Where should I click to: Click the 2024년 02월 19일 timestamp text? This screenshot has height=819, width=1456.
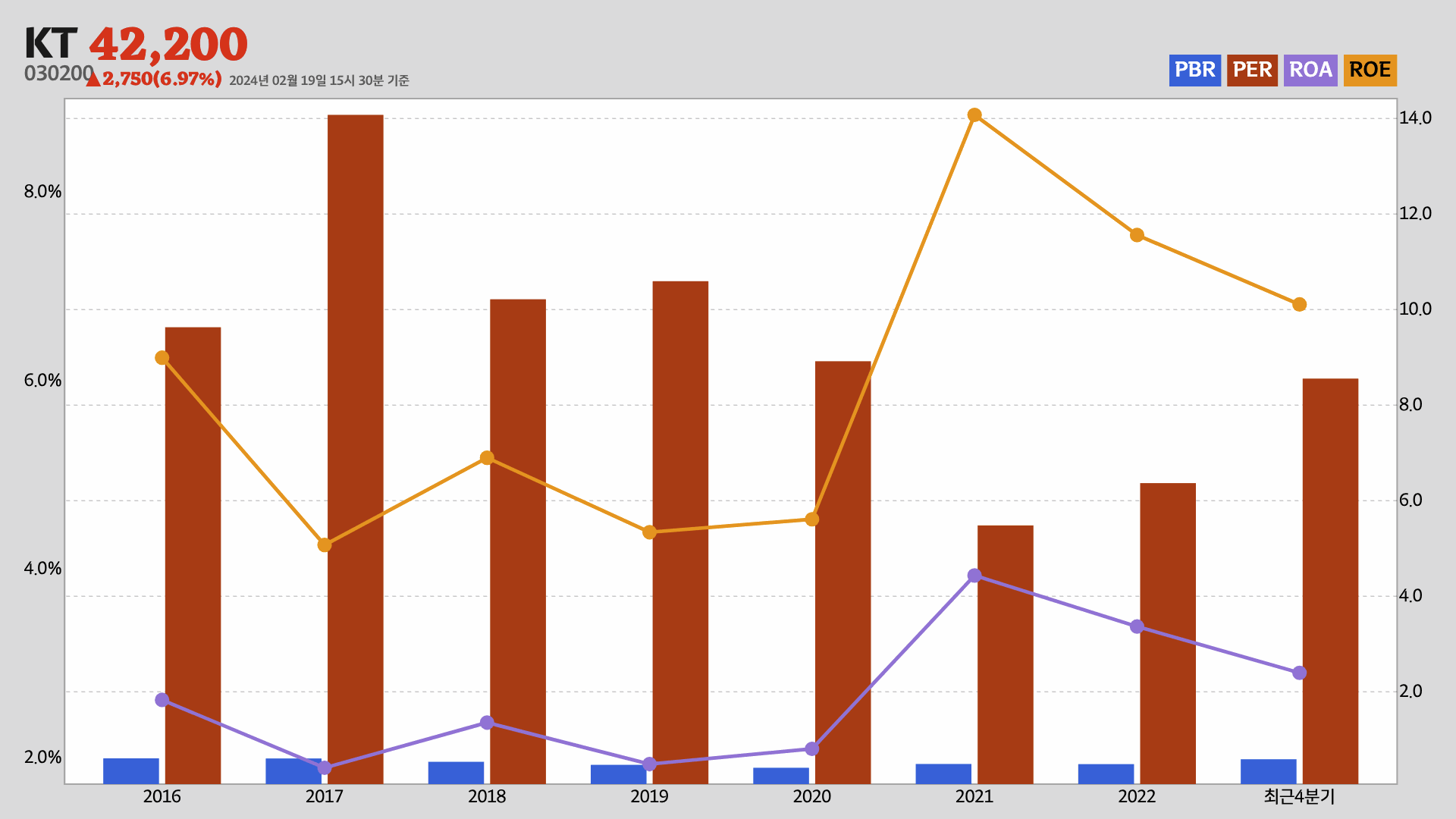319,80
